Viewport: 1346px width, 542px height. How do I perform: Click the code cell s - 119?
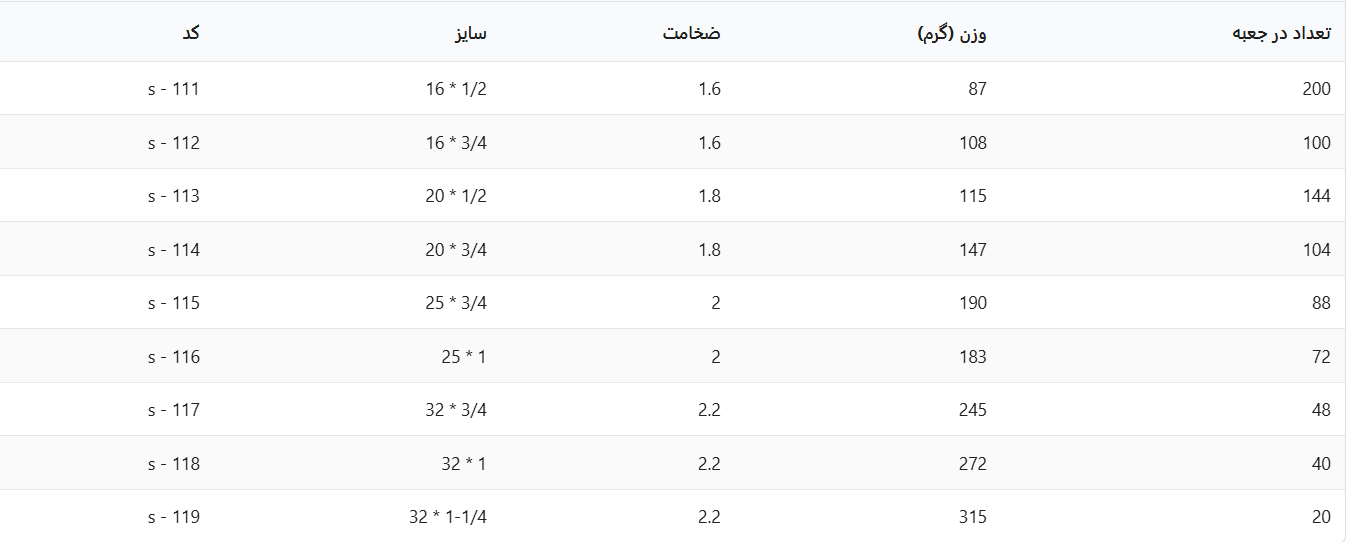174,517
